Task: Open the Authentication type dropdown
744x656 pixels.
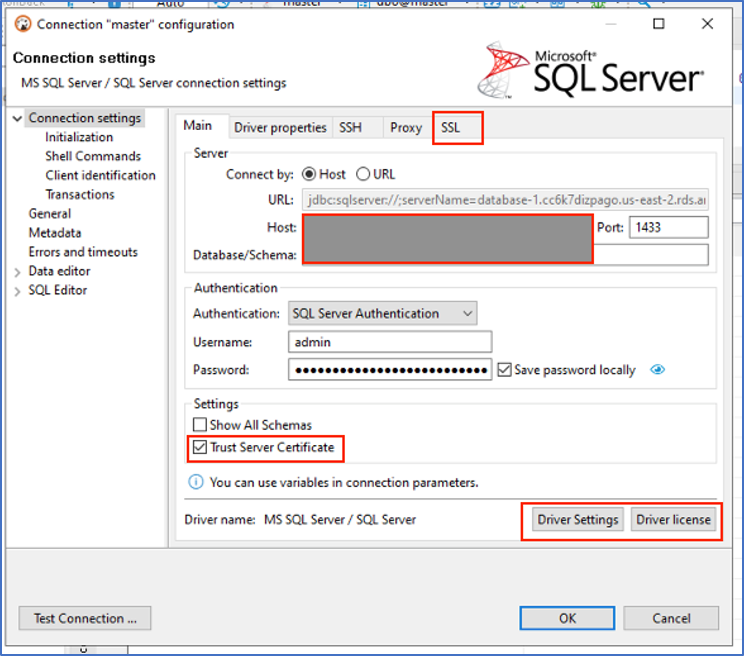Action: [382, 313]
